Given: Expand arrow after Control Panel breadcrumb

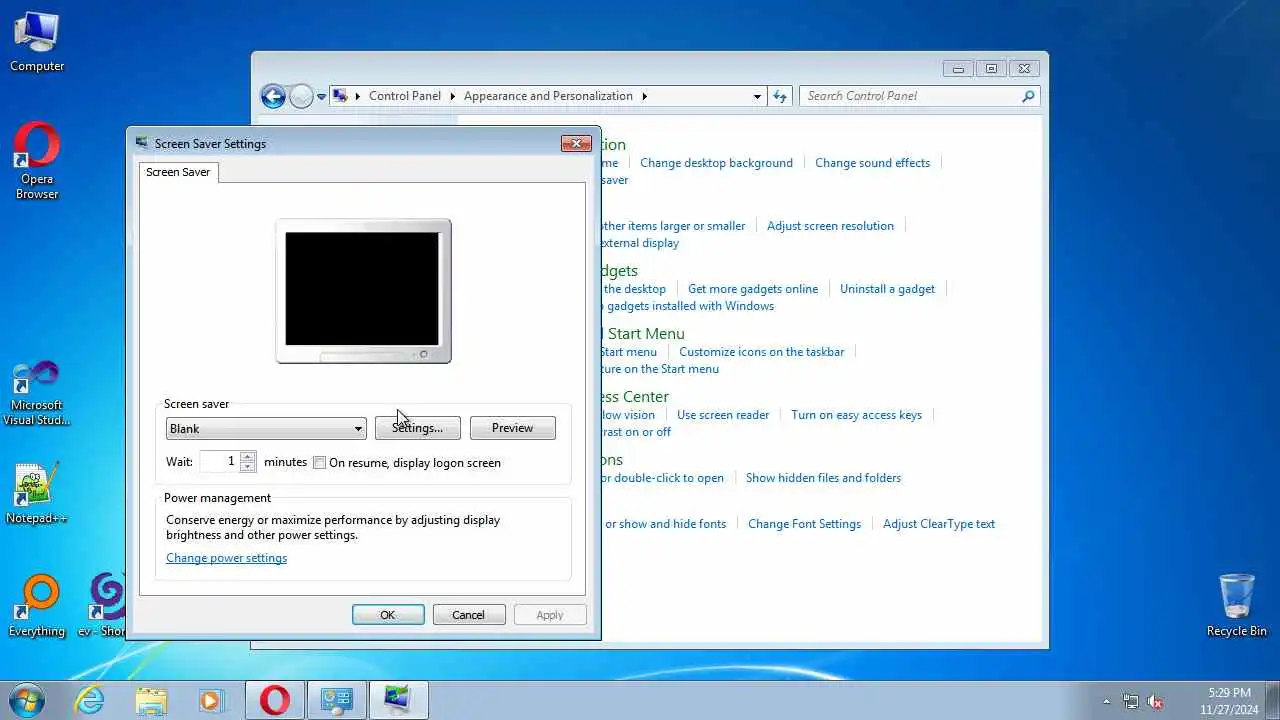Looking at the screenshot, I should [452, 96].
